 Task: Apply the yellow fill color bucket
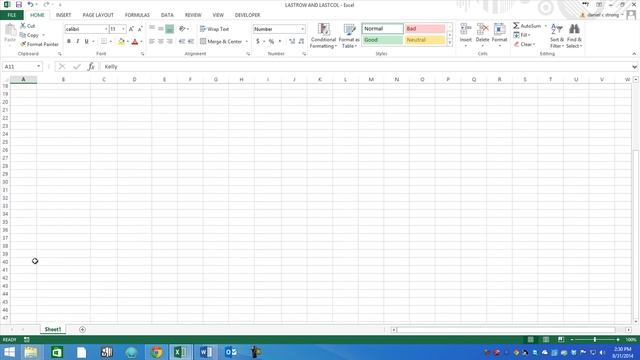pyautogui.click(x=121, y=41)
